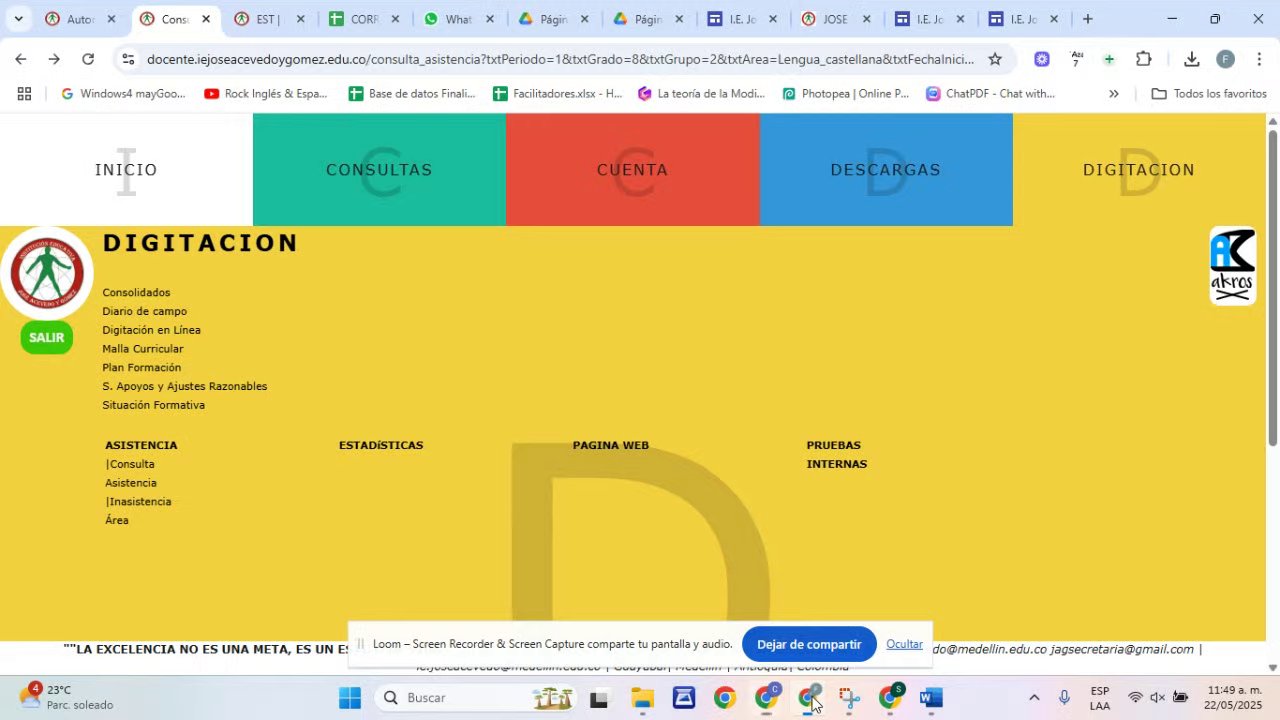Open the Akros logo icon
This screenshot has height=720, width=1280.
1232,266
